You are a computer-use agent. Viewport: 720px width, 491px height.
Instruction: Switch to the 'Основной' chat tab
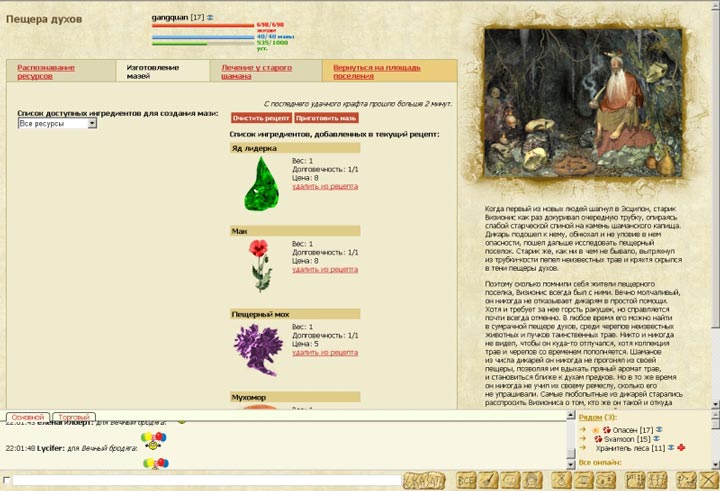[28, 417]
